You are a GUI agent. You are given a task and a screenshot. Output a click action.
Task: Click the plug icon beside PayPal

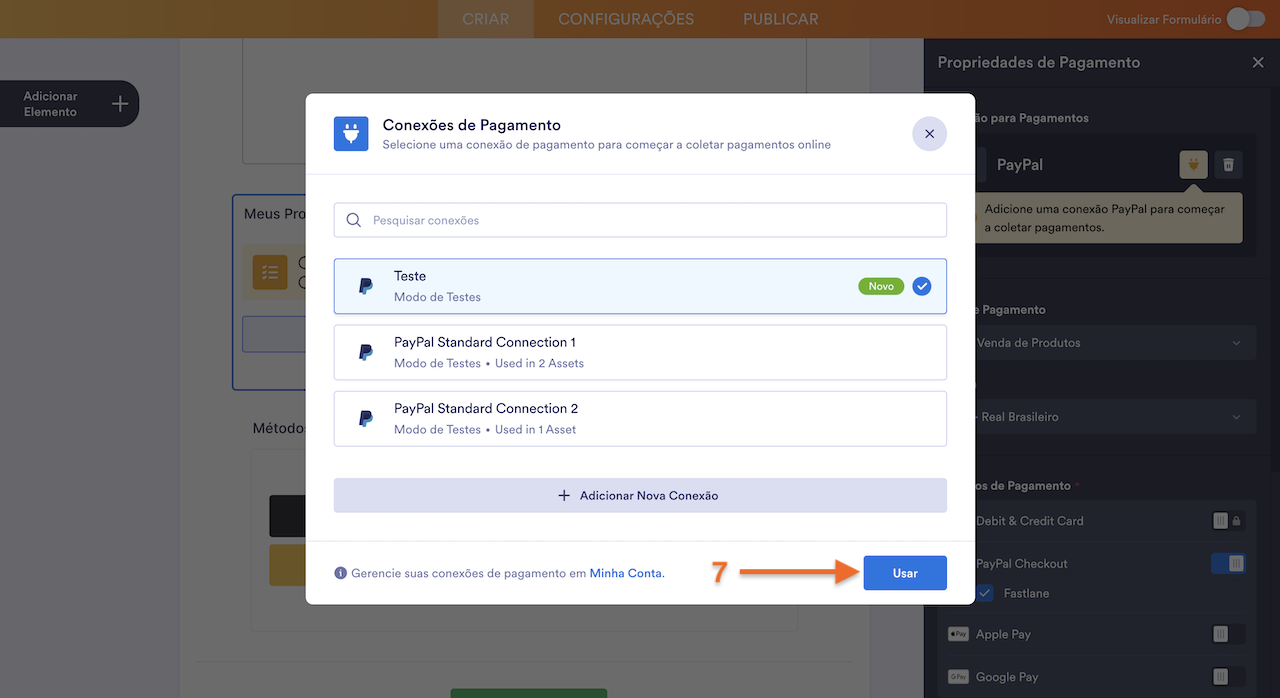1193,164
